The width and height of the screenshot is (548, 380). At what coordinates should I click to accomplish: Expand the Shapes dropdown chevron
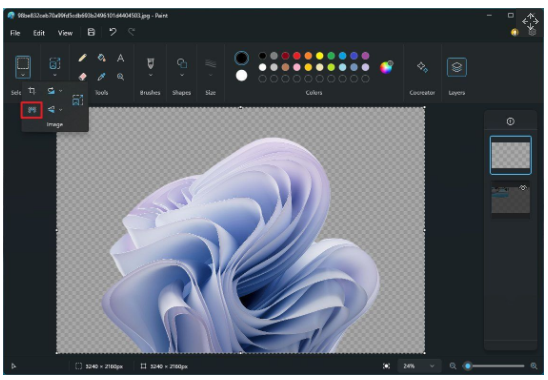coord(182,75)
